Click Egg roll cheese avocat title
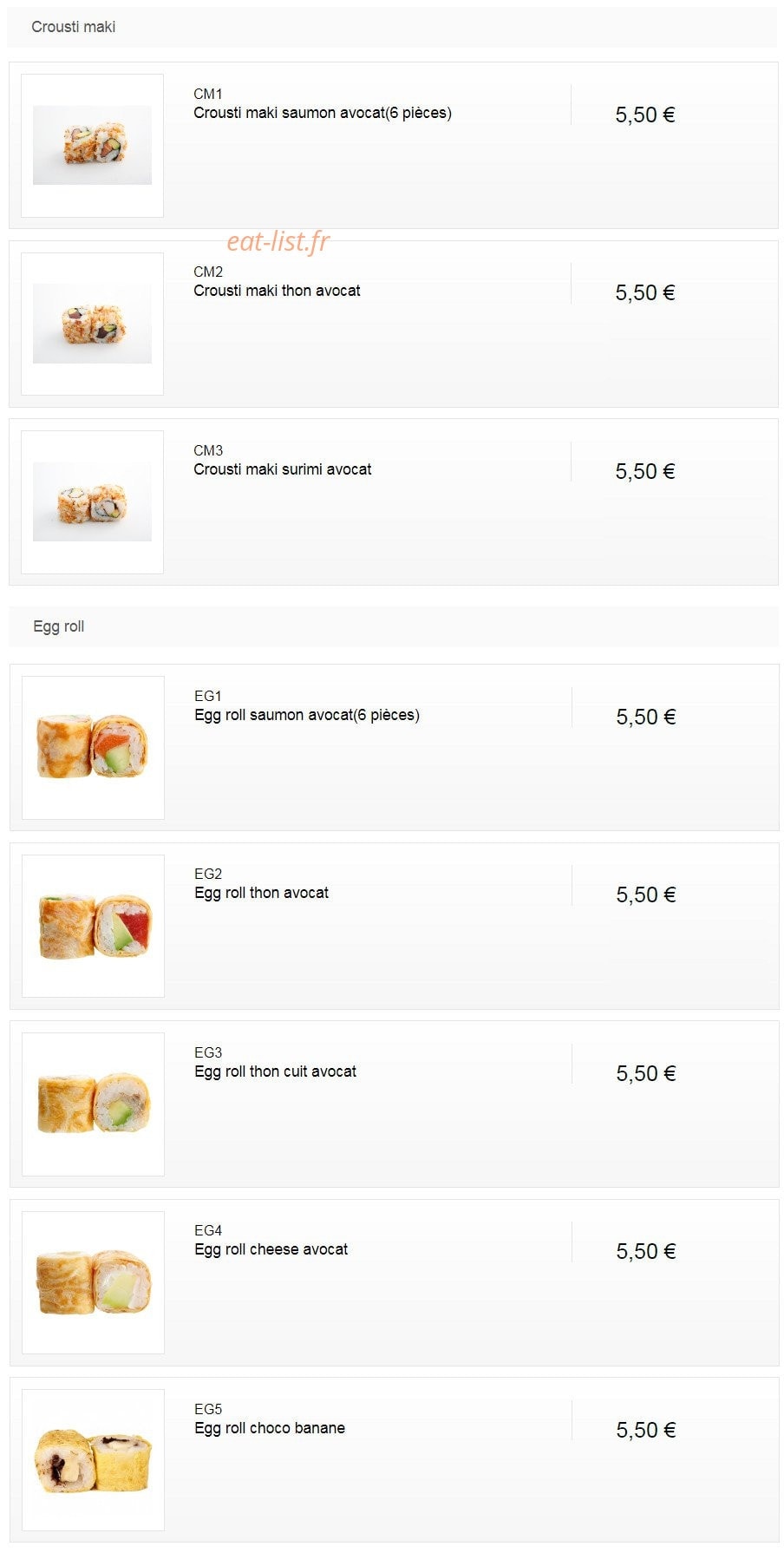The width and height of the screenshot is (784, 1553). pos(271,1249)
